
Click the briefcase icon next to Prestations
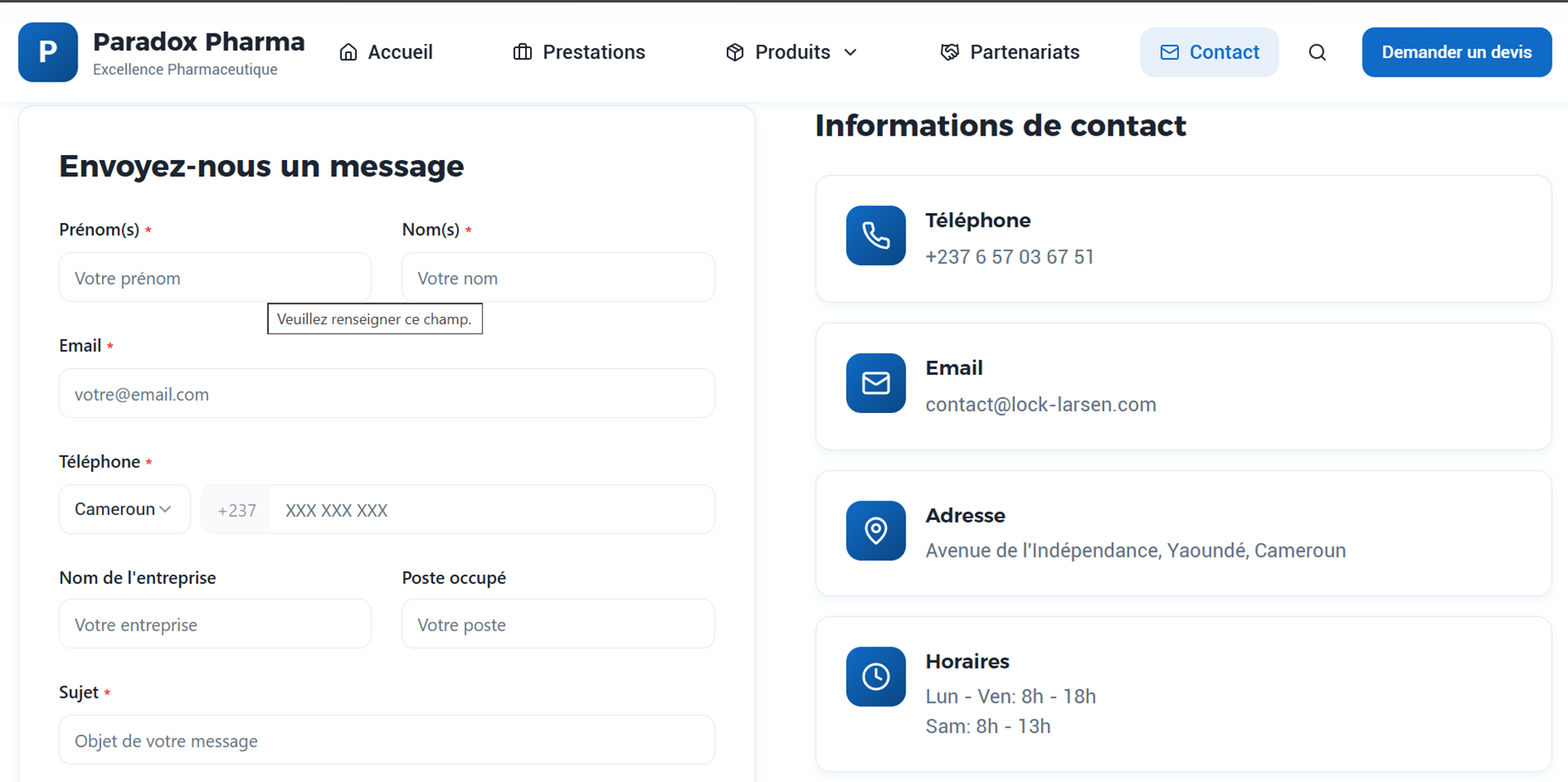pyautogui.click(x=523, y=51)
